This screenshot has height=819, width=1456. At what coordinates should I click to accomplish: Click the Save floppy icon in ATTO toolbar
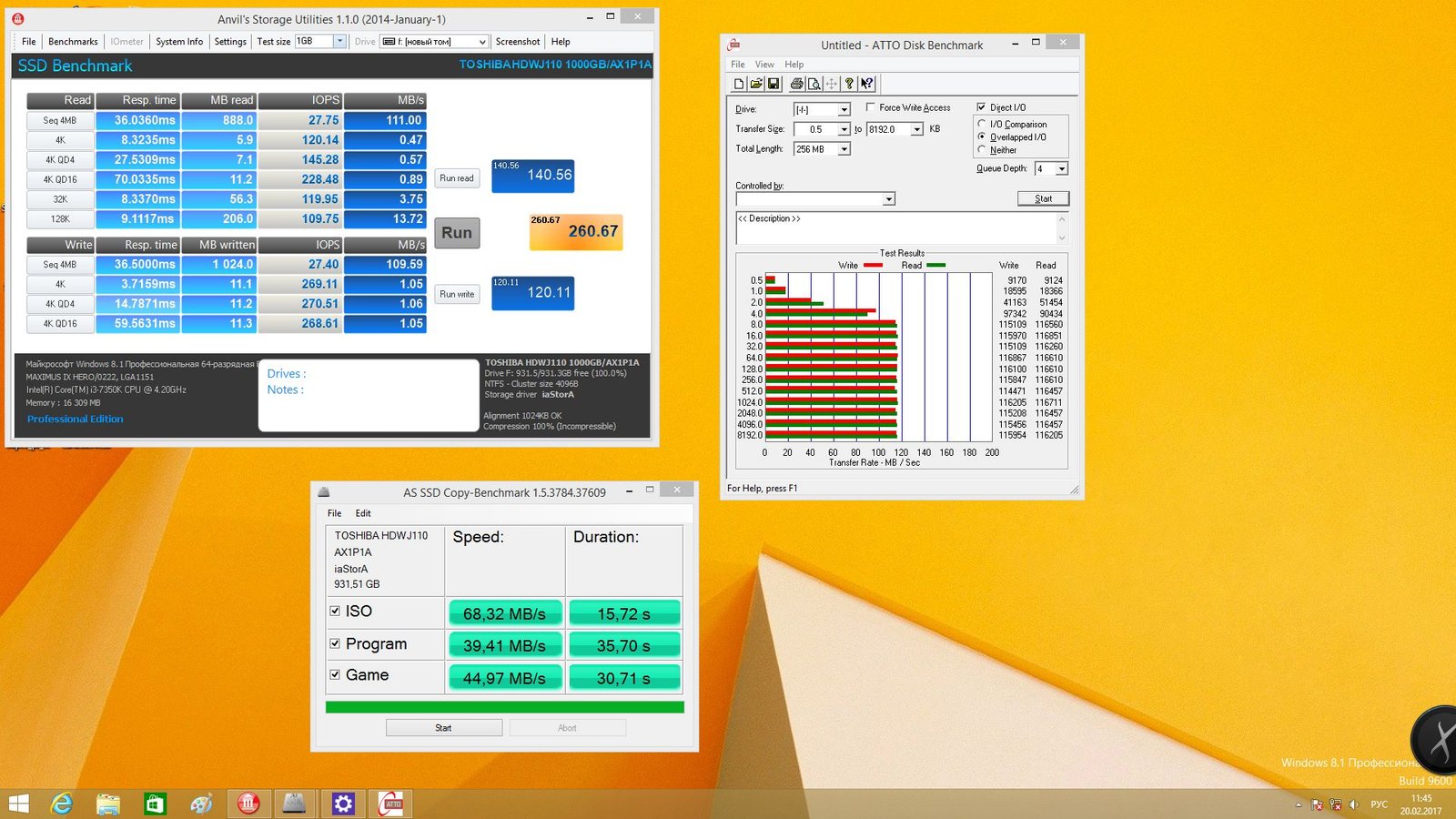pos(773,84)
